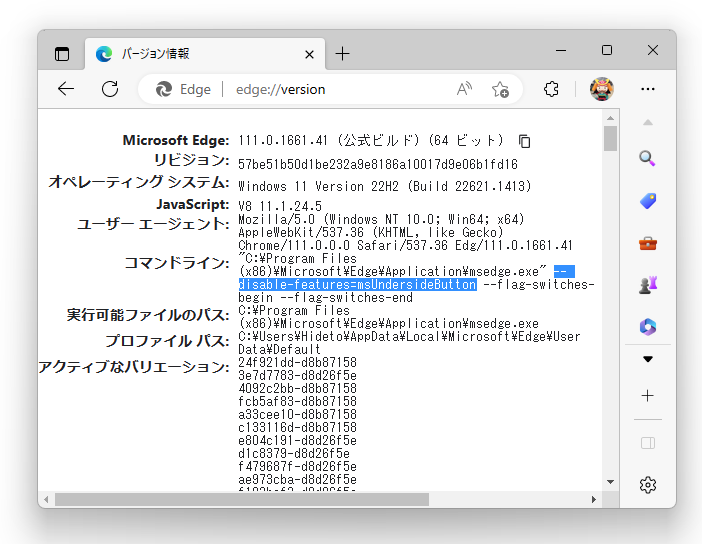Click the プロファイル パス label
This screenshot has width=702, height=544.
167,341
